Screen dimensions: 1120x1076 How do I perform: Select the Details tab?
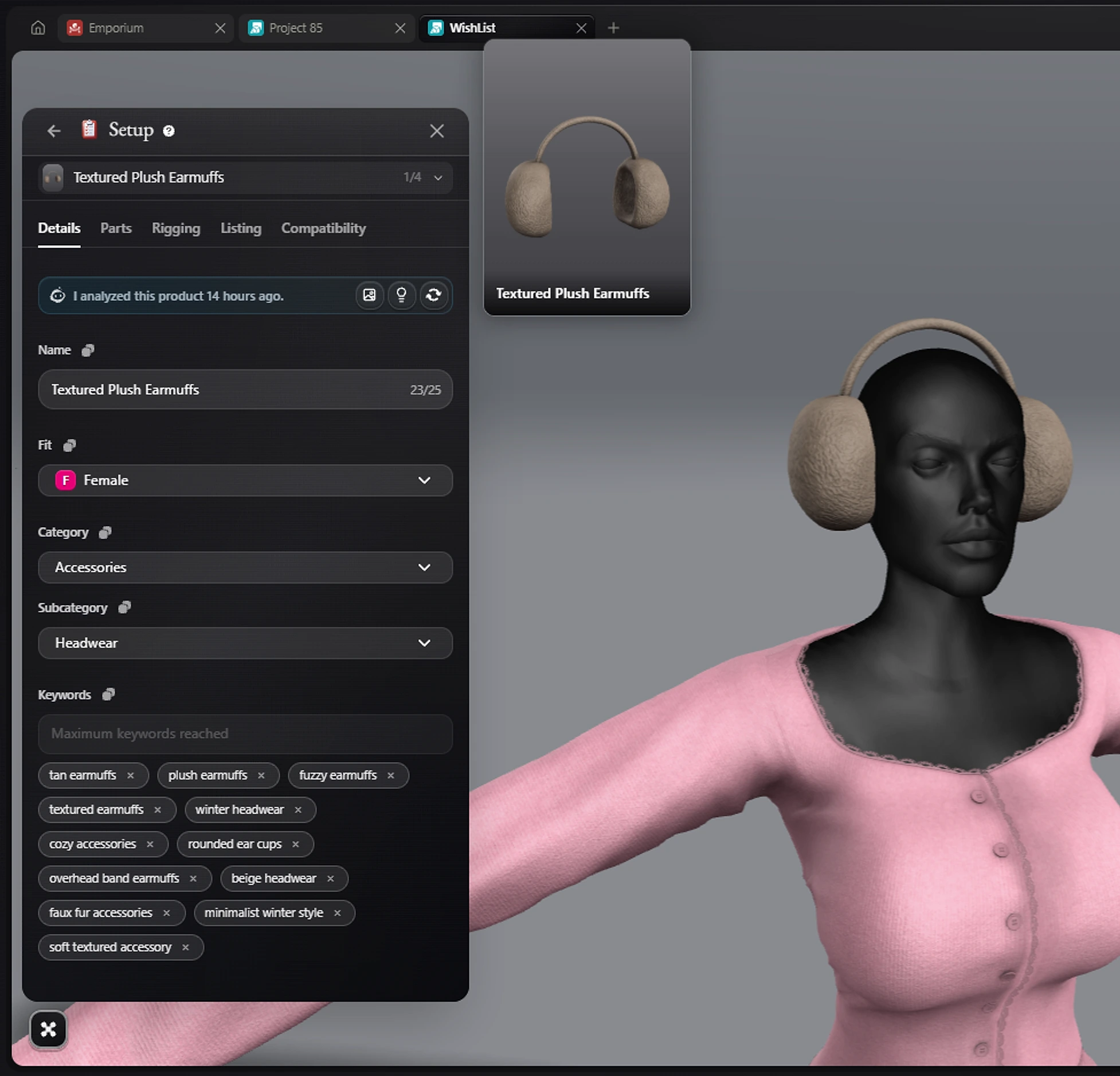[x=59, y=228]
